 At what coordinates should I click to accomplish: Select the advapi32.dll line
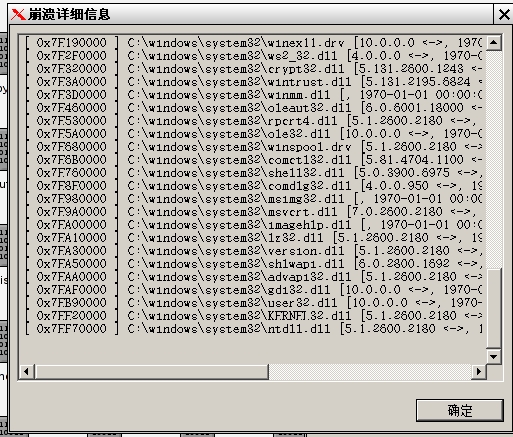(x=253, y=277)
